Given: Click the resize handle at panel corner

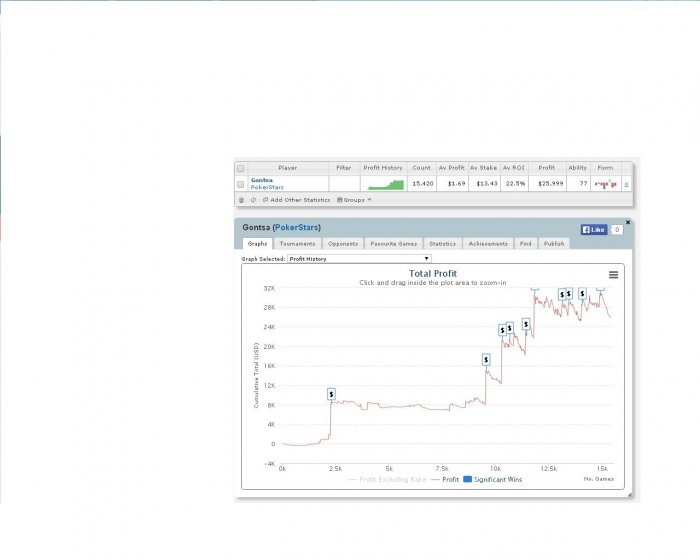Looking at the screenshot, I should point(629,494).
